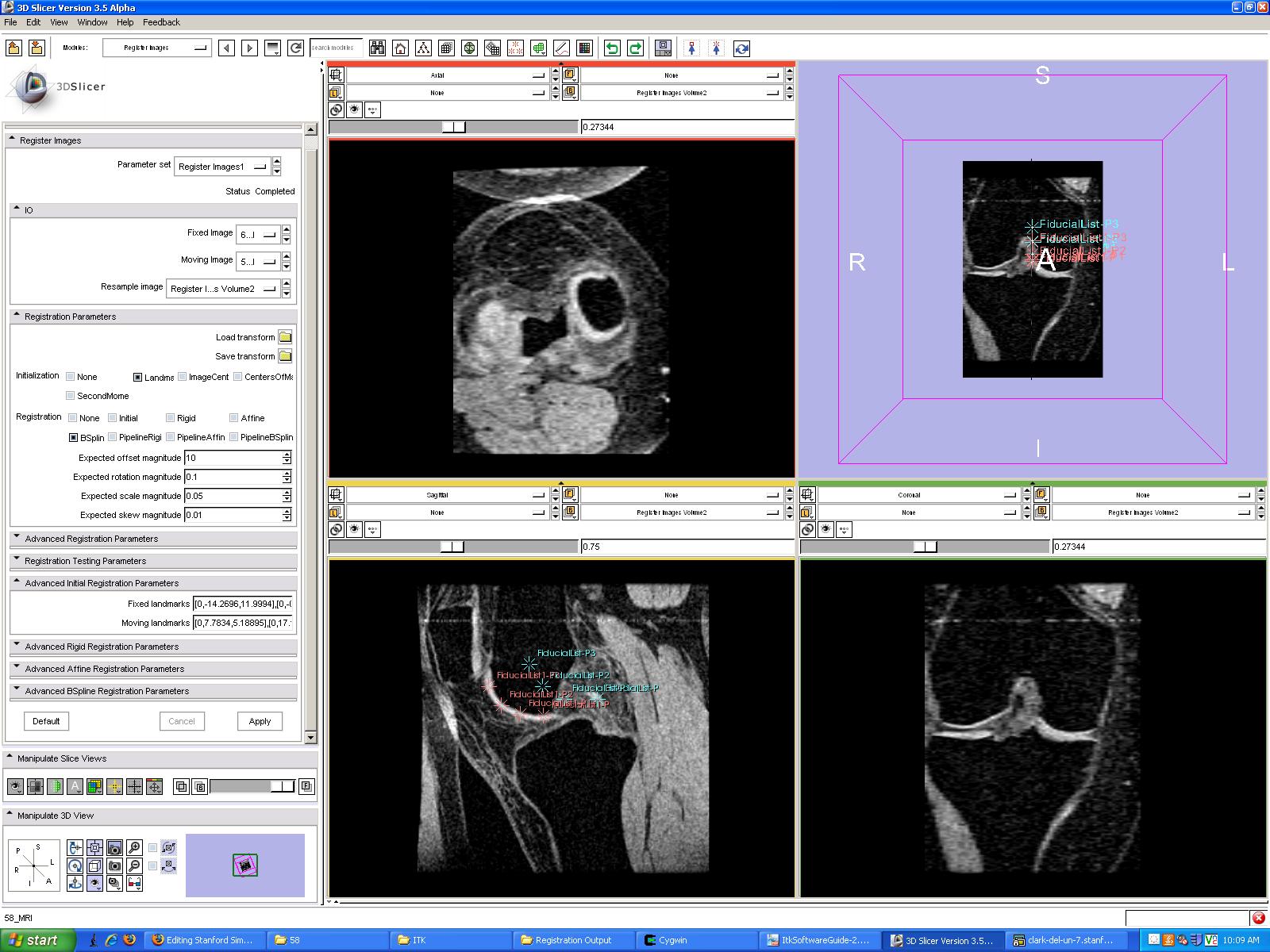Click the upper camera snapshot icon in 3D View controls
The height and width of the screenshot is (952, 1270).
[114, 848]
